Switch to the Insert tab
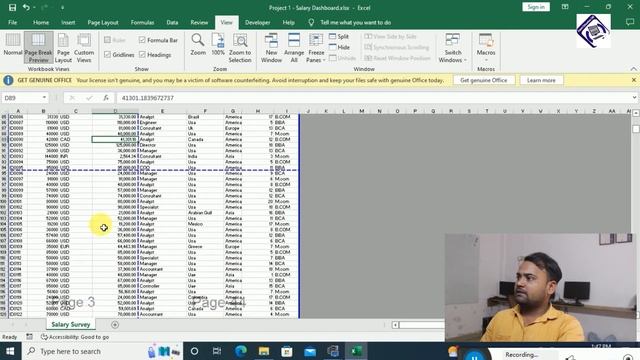 [x=68, y=22]
